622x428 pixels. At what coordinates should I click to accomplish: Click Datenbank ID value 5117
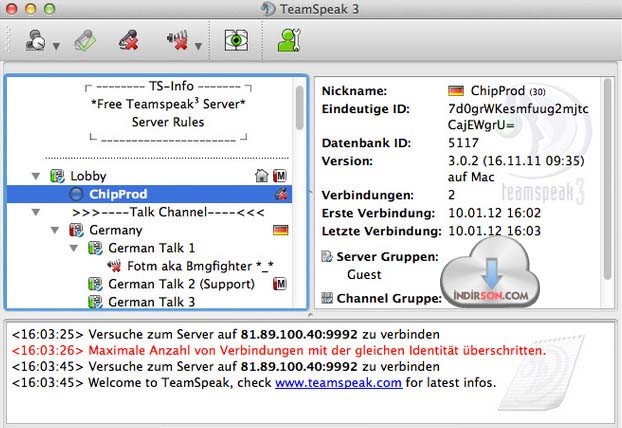coord(463,143)
